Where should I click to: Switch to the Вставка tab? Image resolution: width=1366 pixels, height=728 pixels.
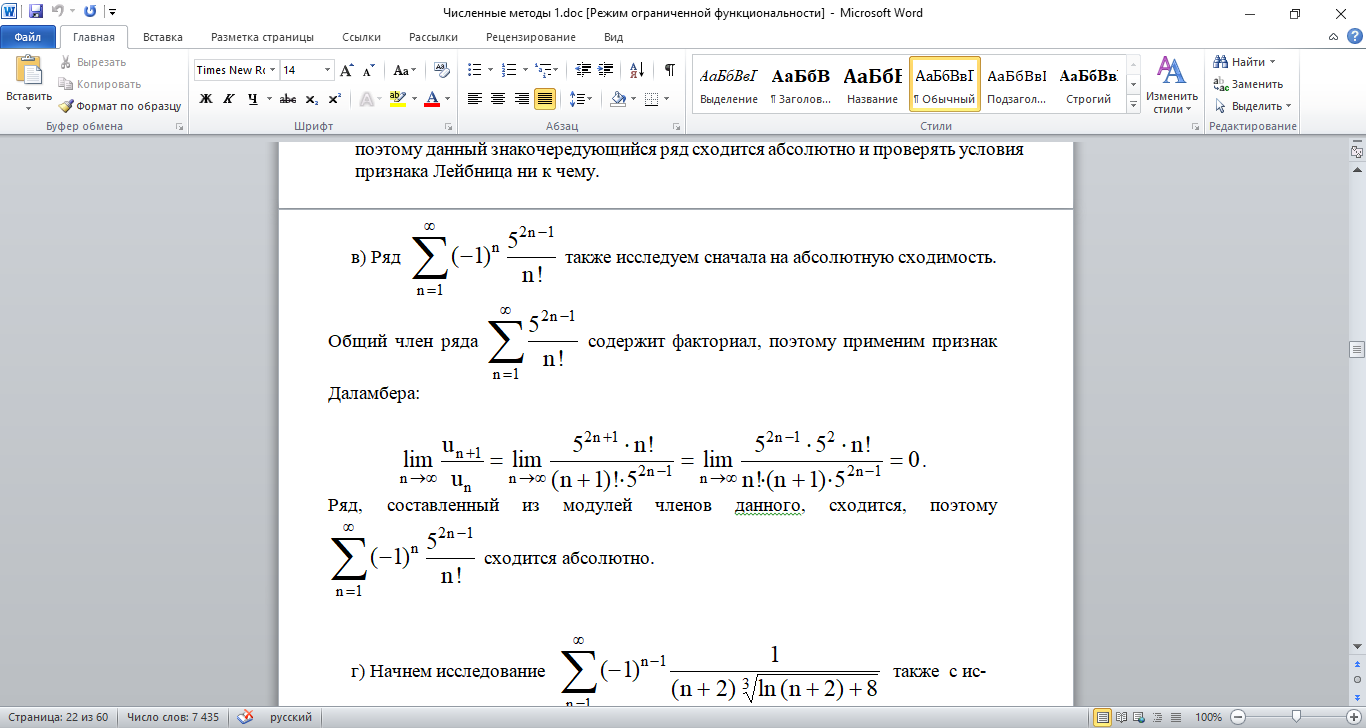click(x=162, y=37)
